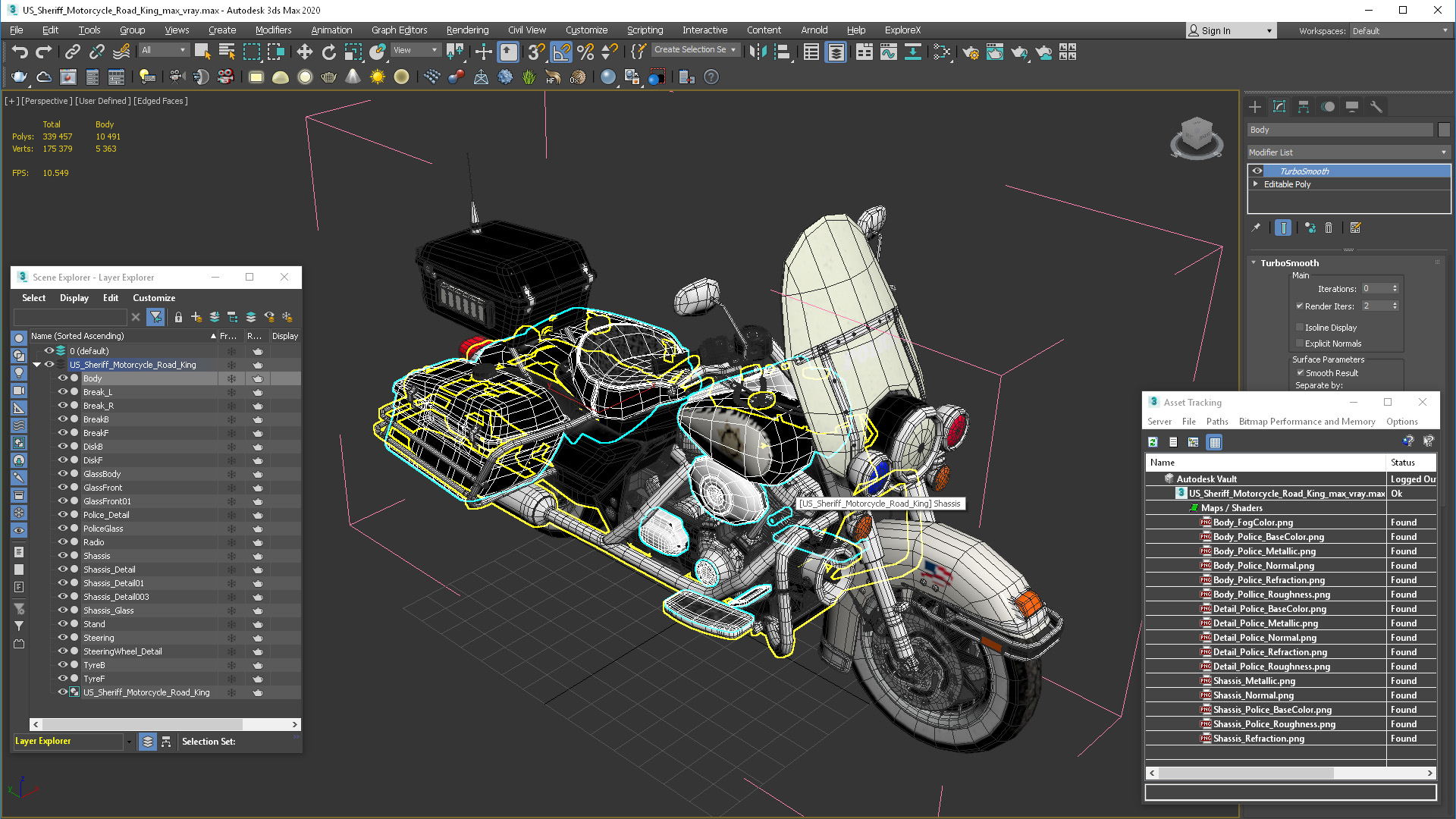Activate the Select and Link tool
The width and height of the screenshot is (1456, 819).
(x=72, y=52)
